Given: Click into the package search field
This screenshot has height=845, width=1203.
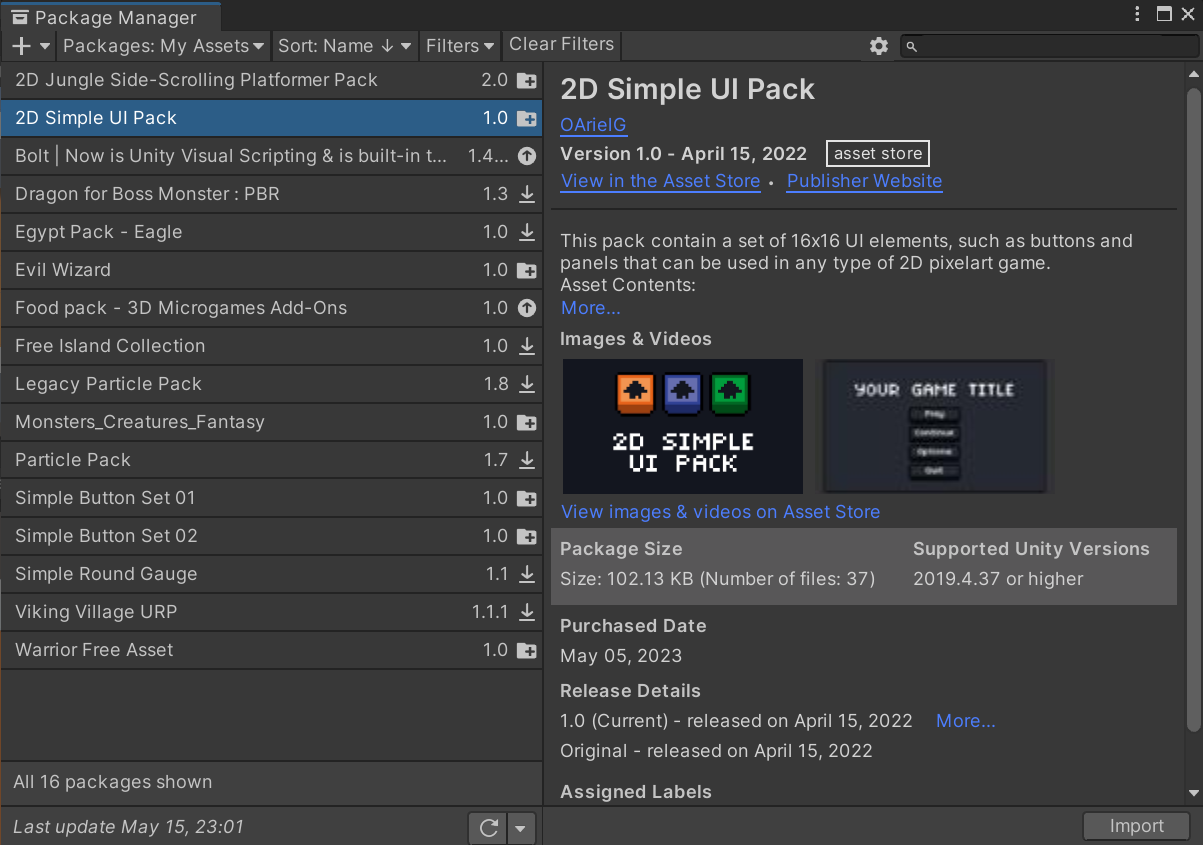Looking at the screenshot, I should [1048, 46].
